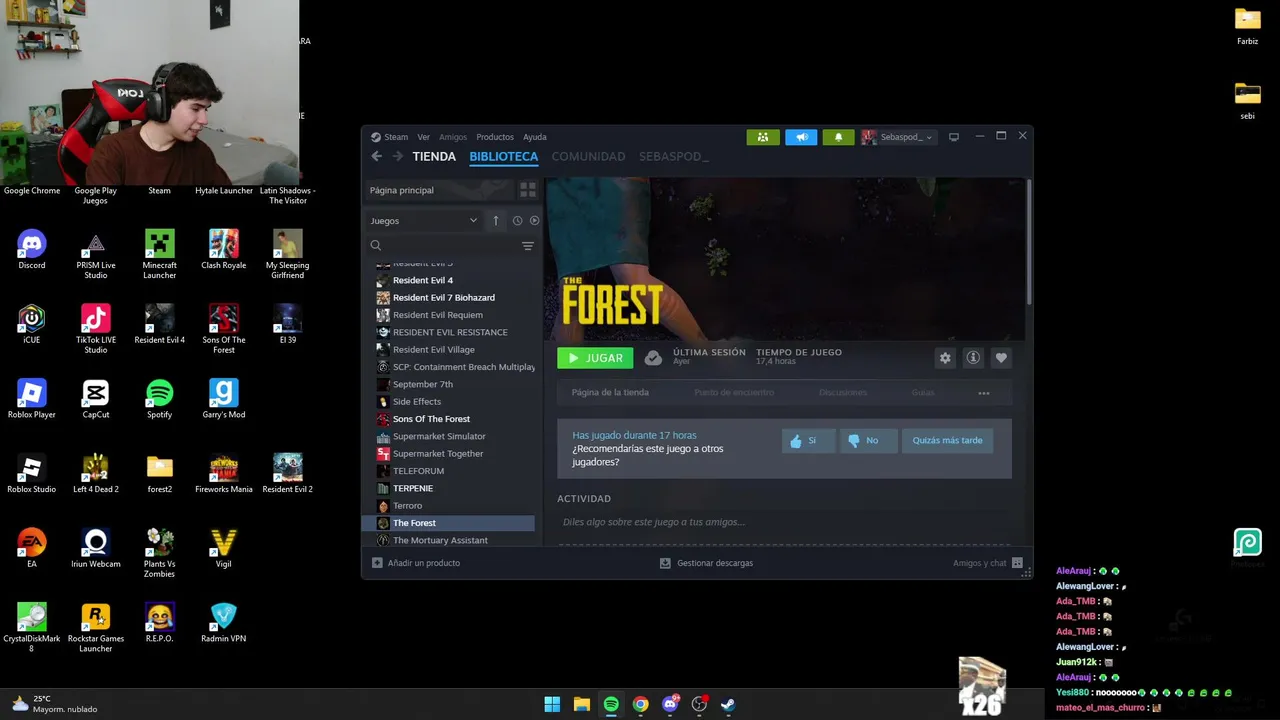
Task: Open Garry's Mod desktop shortcut
Action: tap(223, 399)
